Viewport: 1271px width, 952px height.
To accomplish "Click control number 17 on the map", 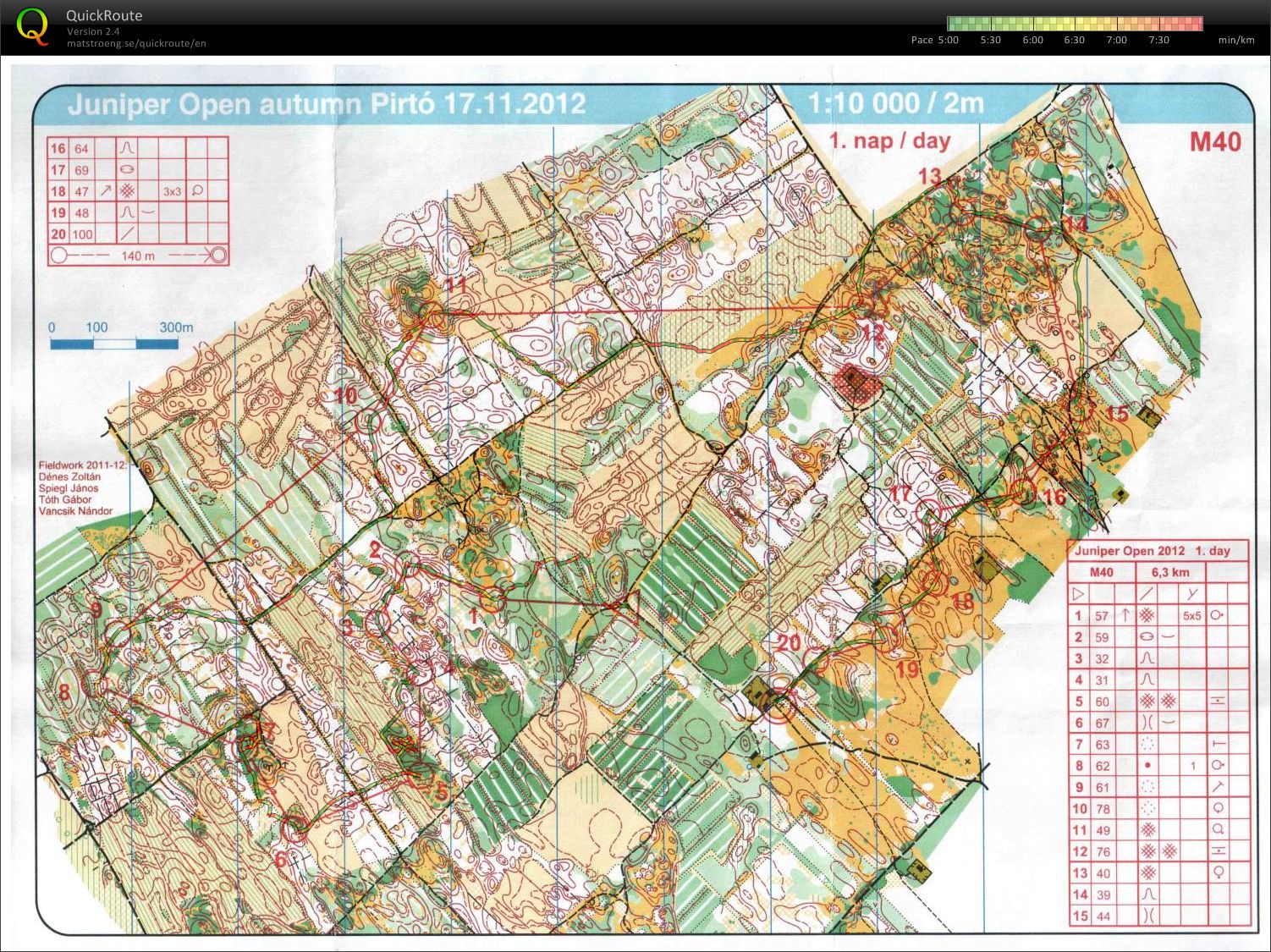I will [x=901, y=493].
